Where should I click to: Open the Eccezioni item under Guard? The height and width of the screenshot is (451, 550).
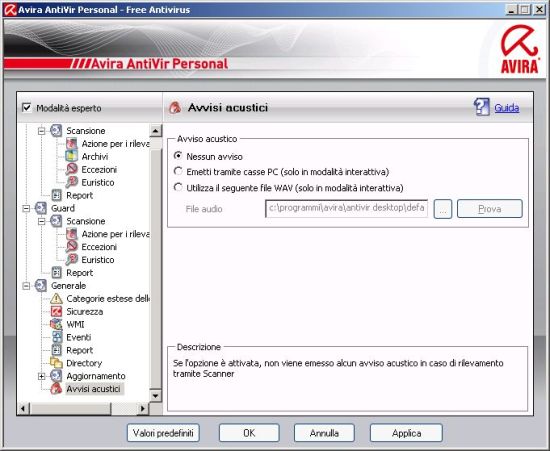click(99, 247)
